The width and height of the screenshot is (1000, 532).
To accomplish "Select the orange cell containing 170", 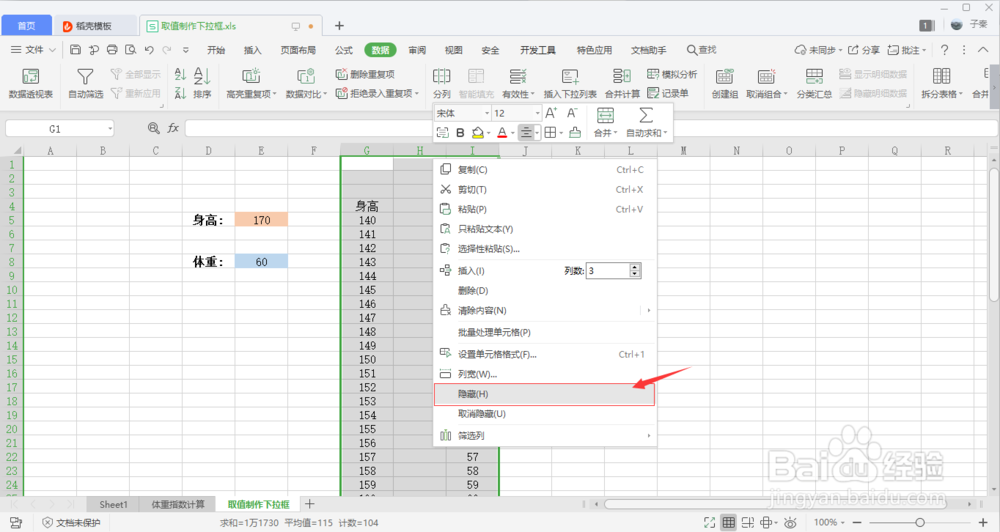I will click(261, 220).
